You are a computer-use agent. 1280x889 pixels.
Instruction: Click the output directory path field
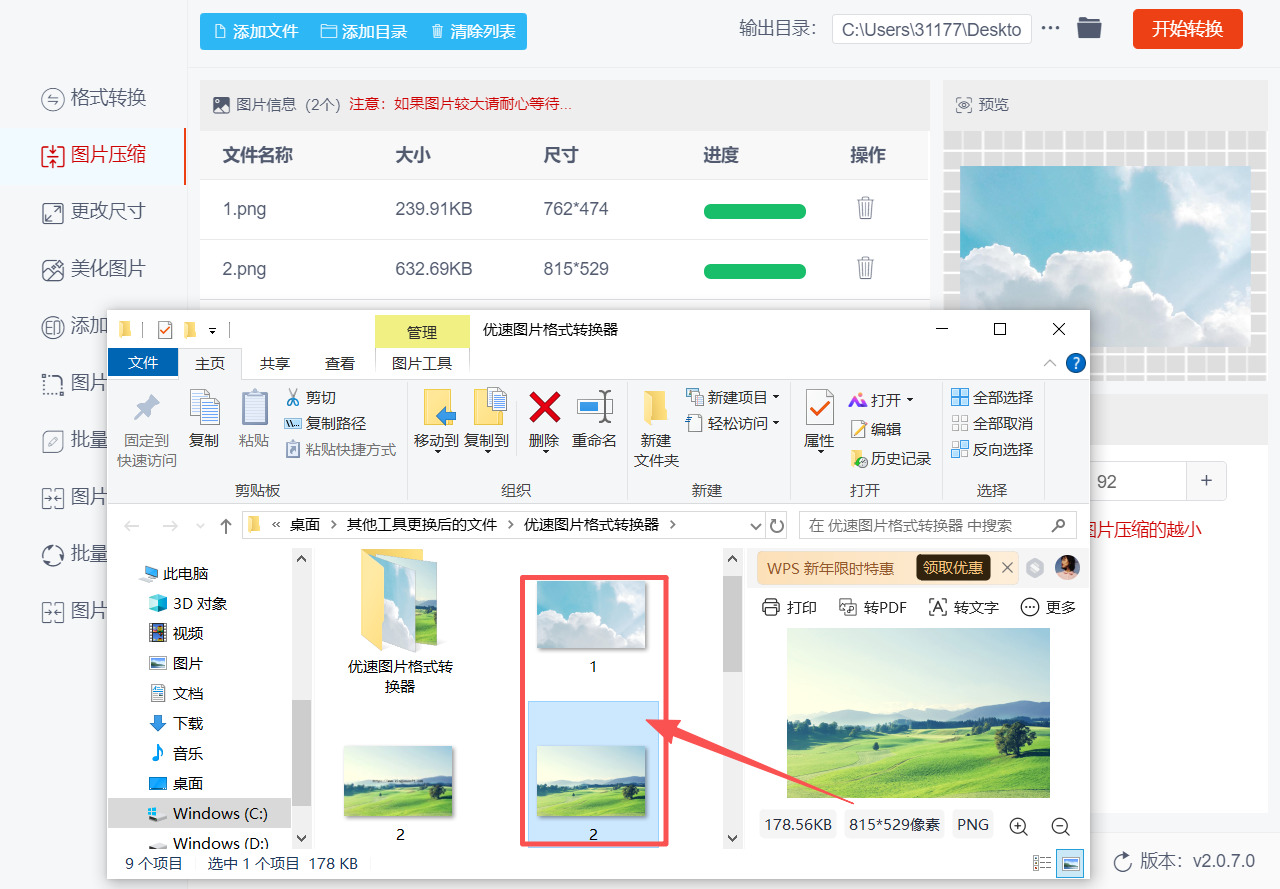[931, 29]
